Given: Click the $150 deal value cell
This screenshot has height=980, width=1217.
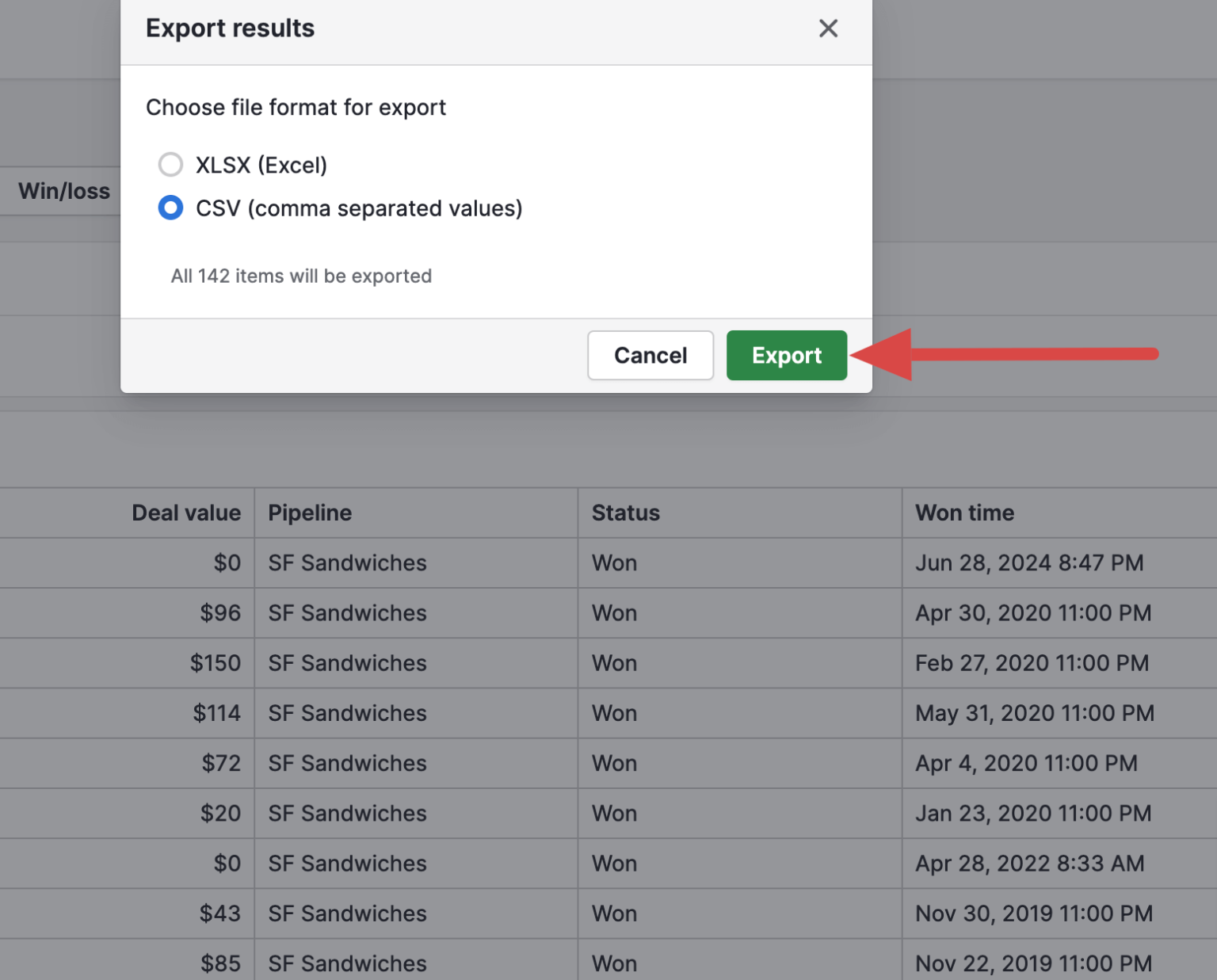Looking at the screenshot, I should [216, 663].
